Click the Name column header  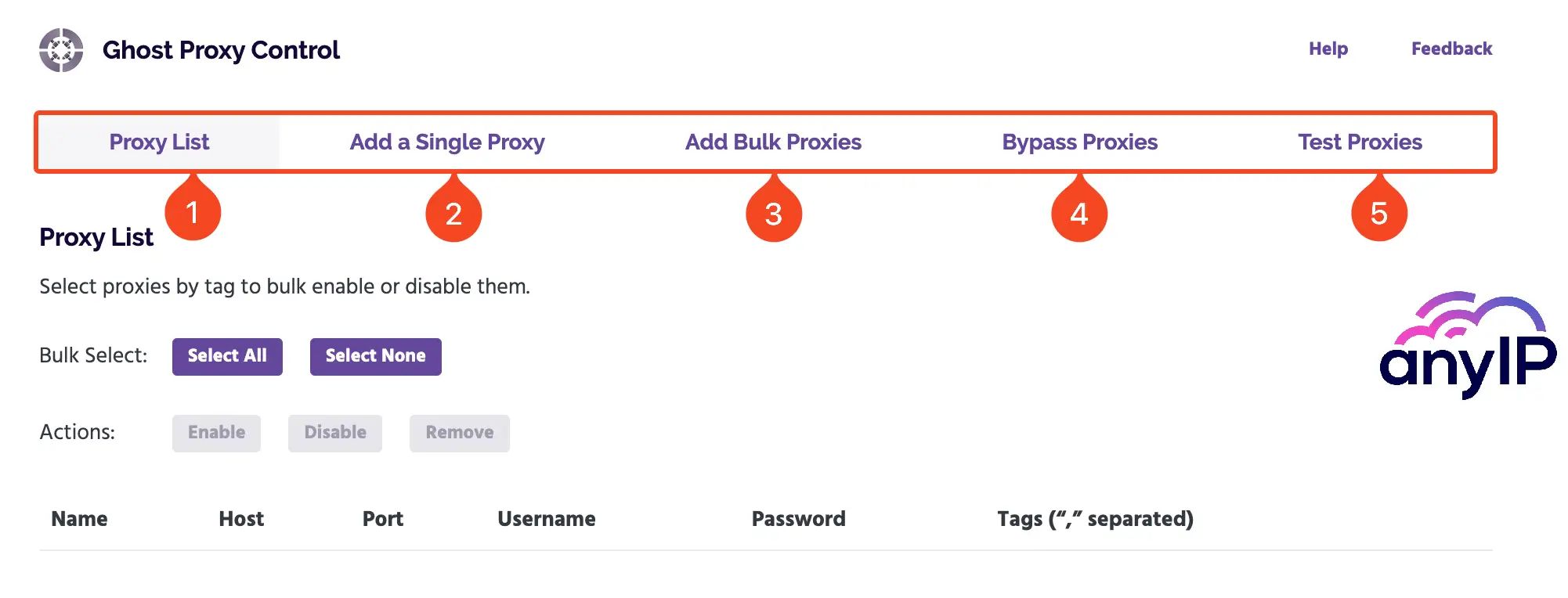tap(78, 518)
